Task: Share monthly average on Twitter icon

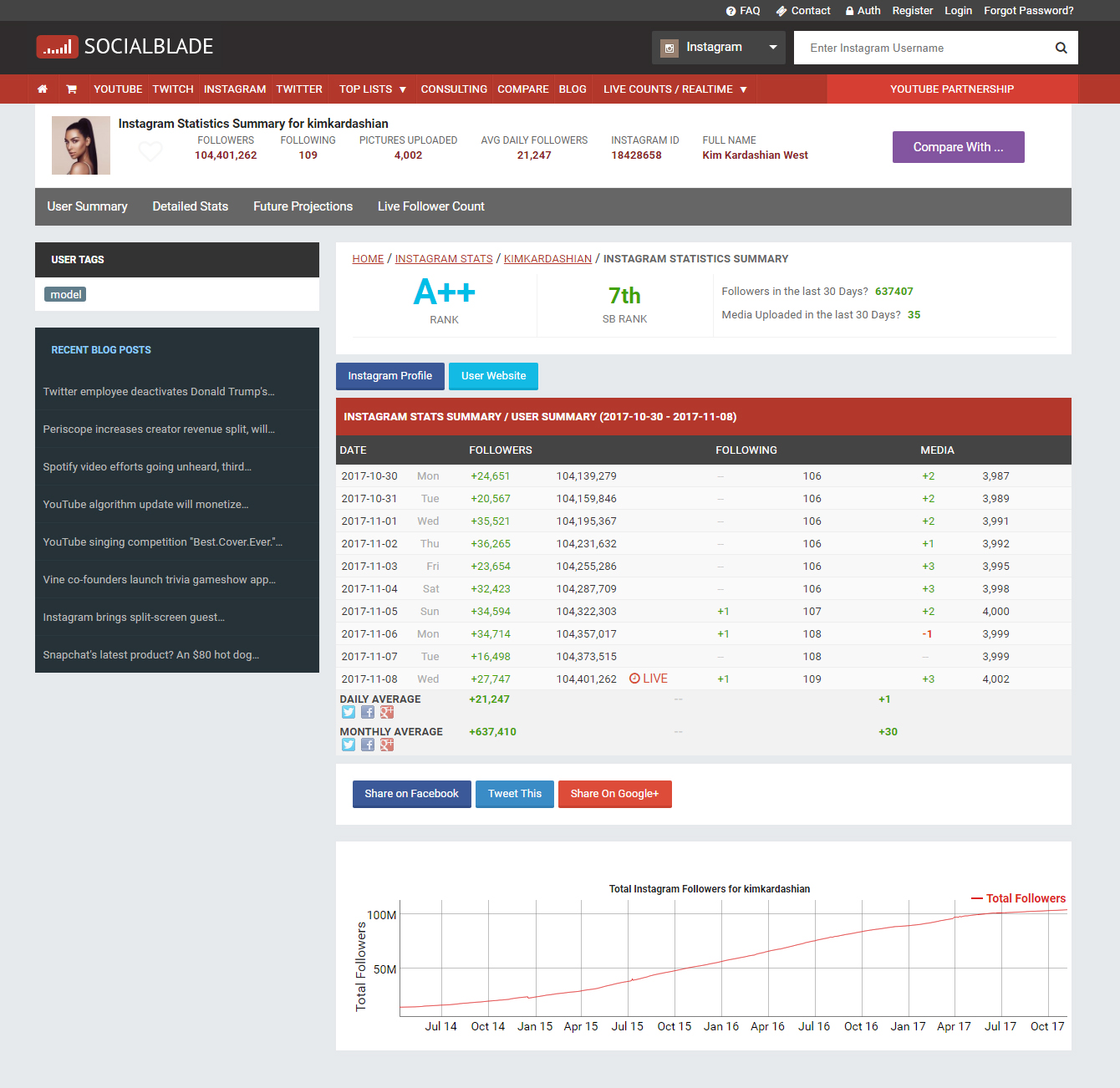Action: [349, 745]
